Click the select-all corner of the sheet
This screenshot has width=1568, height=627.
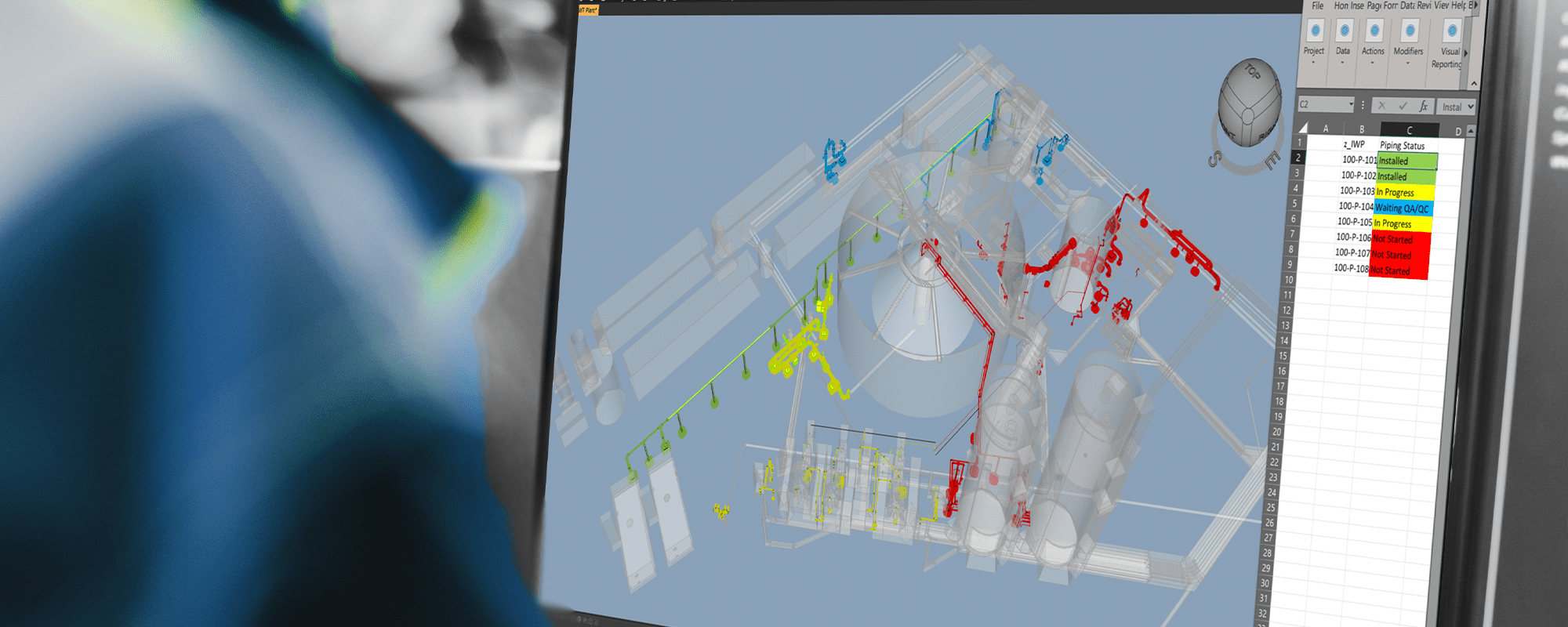1303,128
